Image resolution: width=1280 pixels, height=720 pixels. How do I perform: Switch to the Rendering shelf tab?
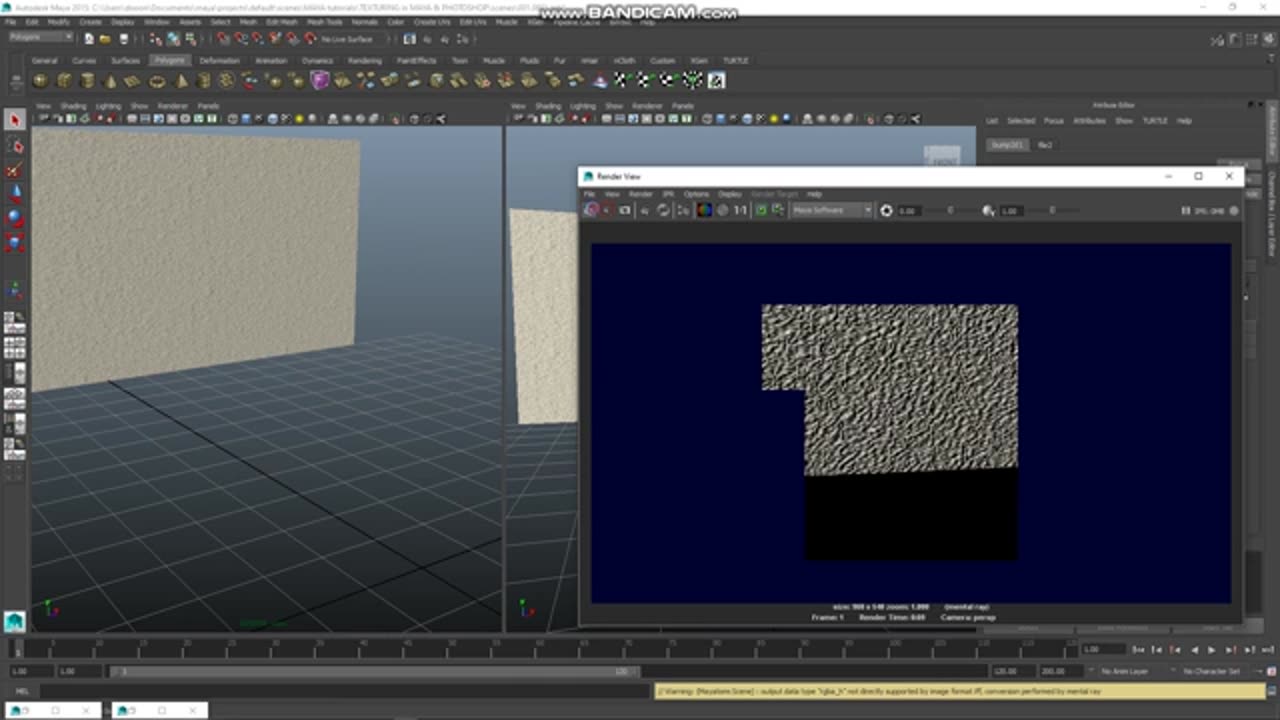pyautogui.click(x=365, y=60)
